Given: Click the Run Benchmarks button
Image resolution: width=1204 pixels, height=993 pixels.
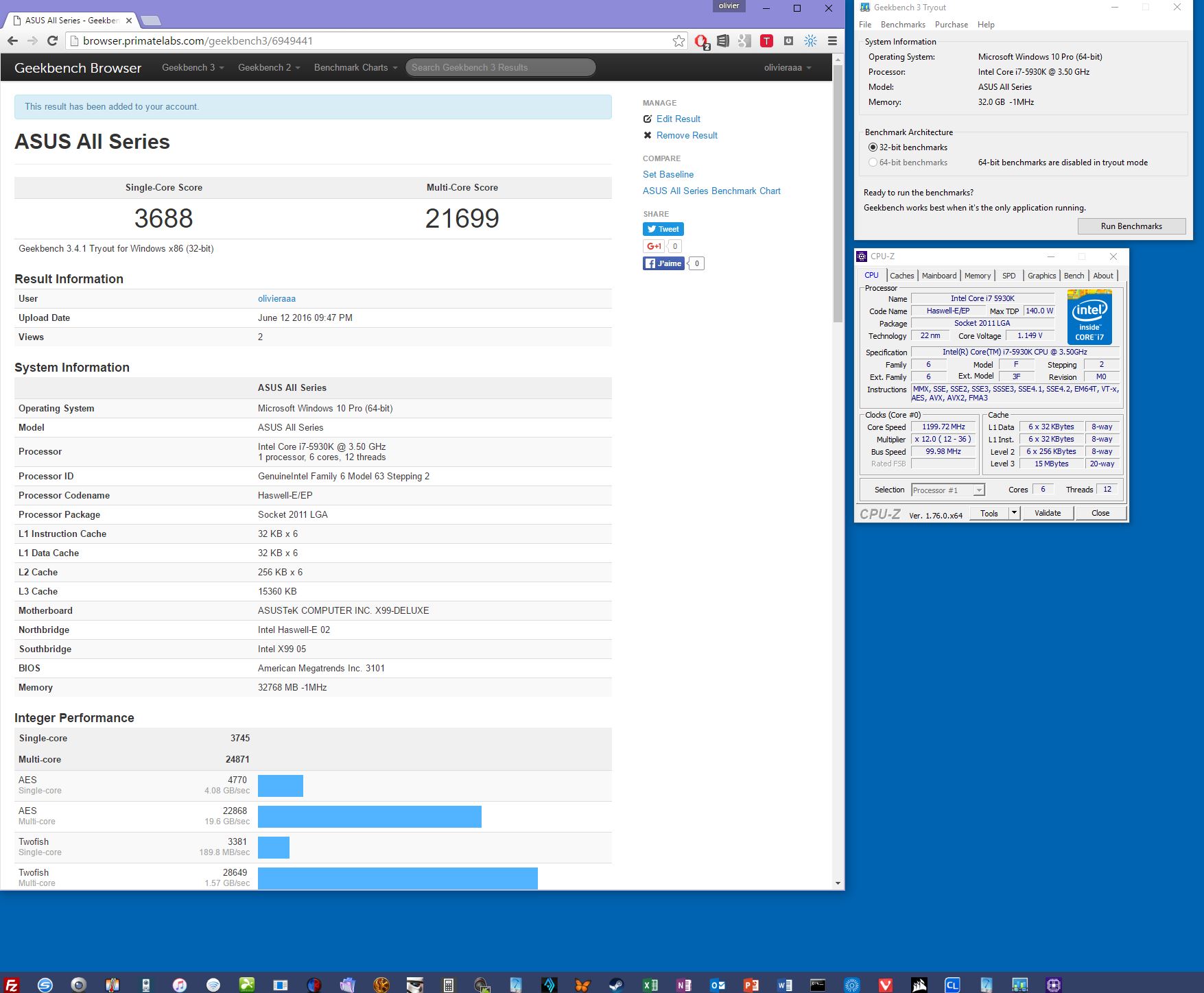Looking at the screenshot, I should pos(1131,226).
